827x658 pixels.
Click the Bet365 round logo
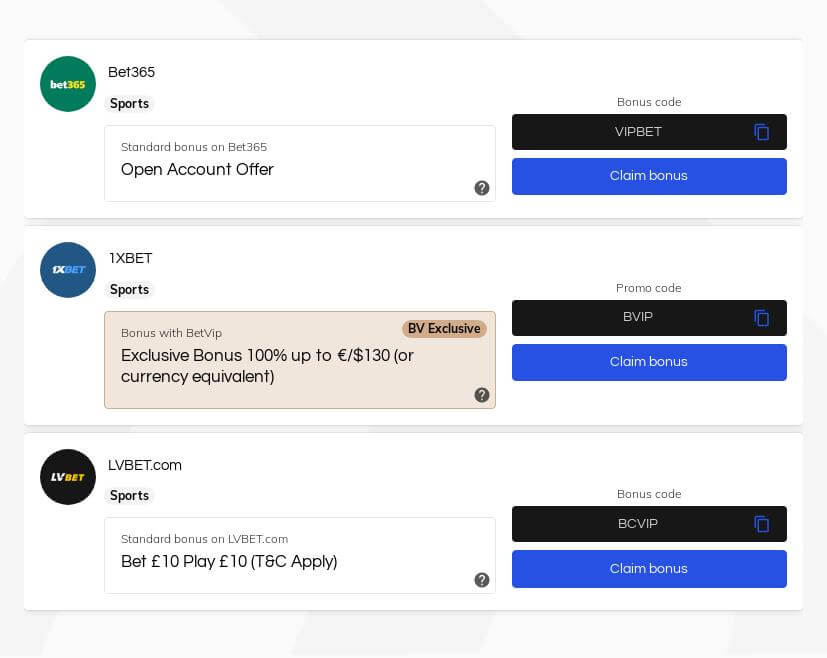coord(68,84)
